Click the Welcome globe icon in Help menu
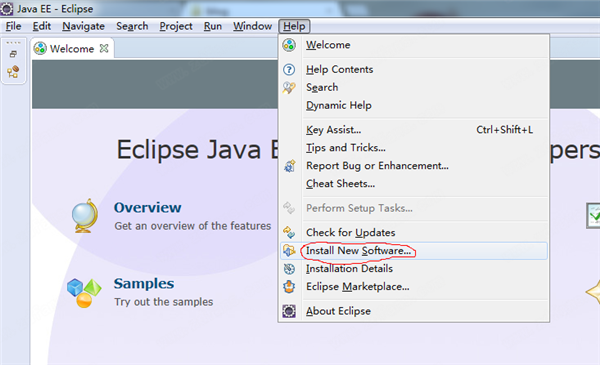Viewport: 600px width, 365px height. 289,45
